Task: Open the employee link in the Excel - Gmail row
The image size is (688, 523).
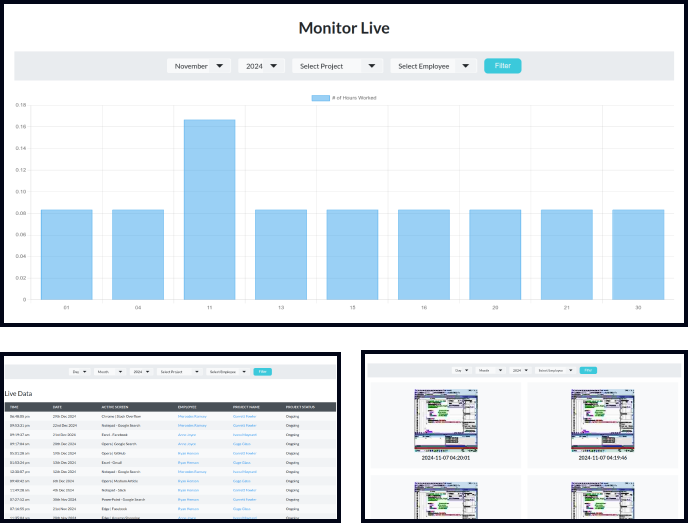Action: coord(188,462)
